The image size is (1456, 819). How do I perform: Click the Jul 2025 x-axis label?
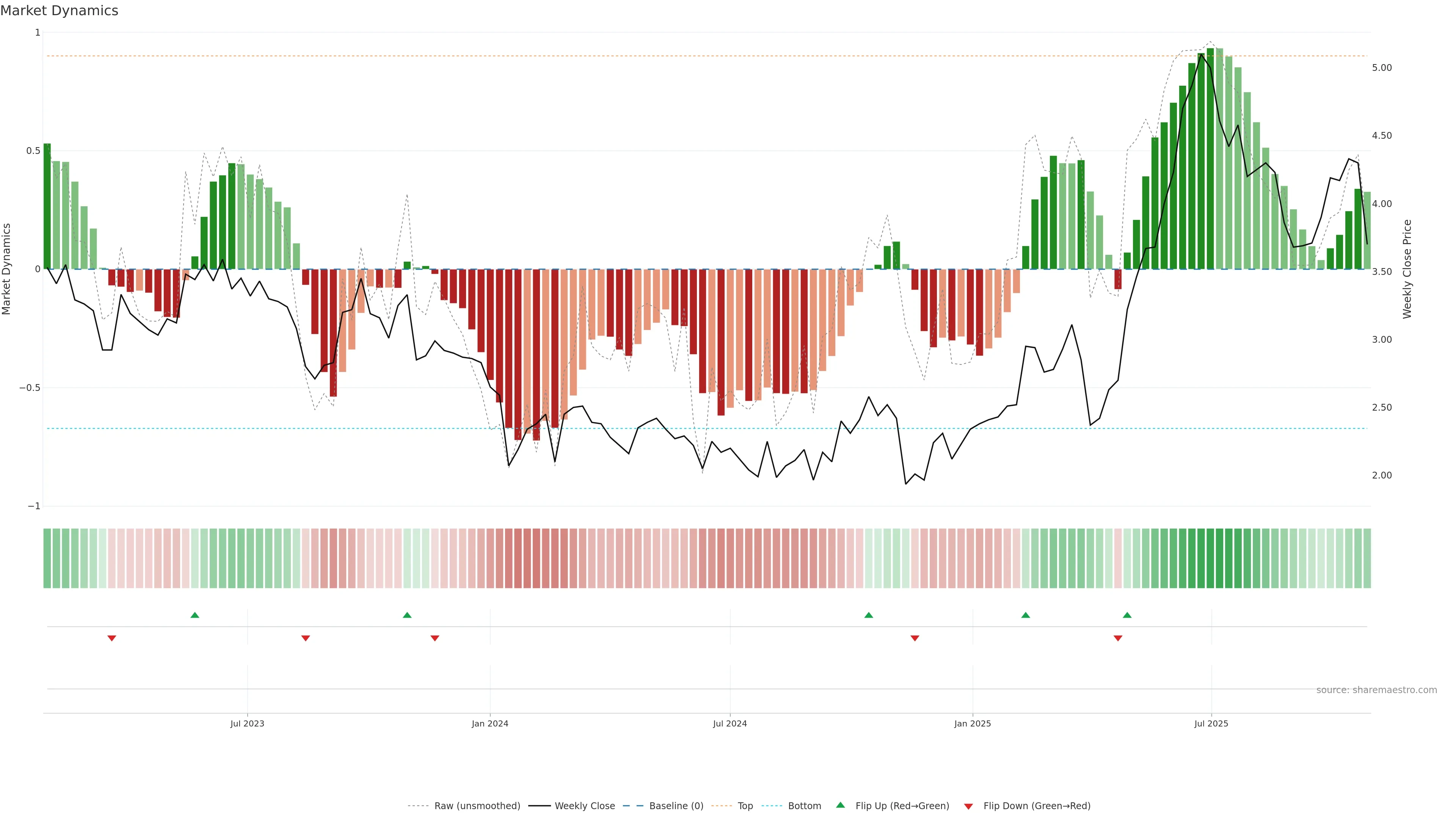point(1211,723)
